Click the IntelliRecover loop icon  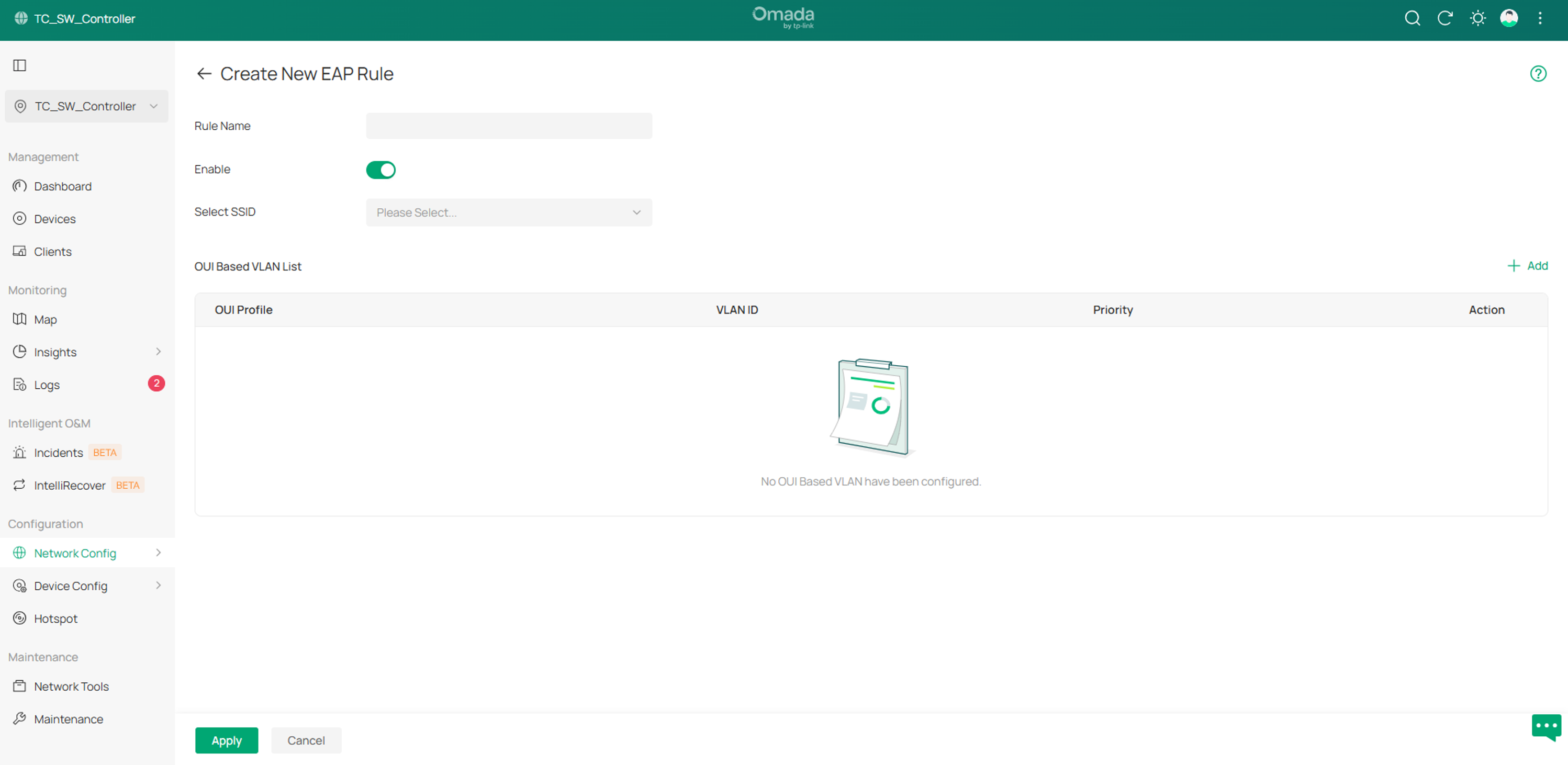tap(19, 485)
